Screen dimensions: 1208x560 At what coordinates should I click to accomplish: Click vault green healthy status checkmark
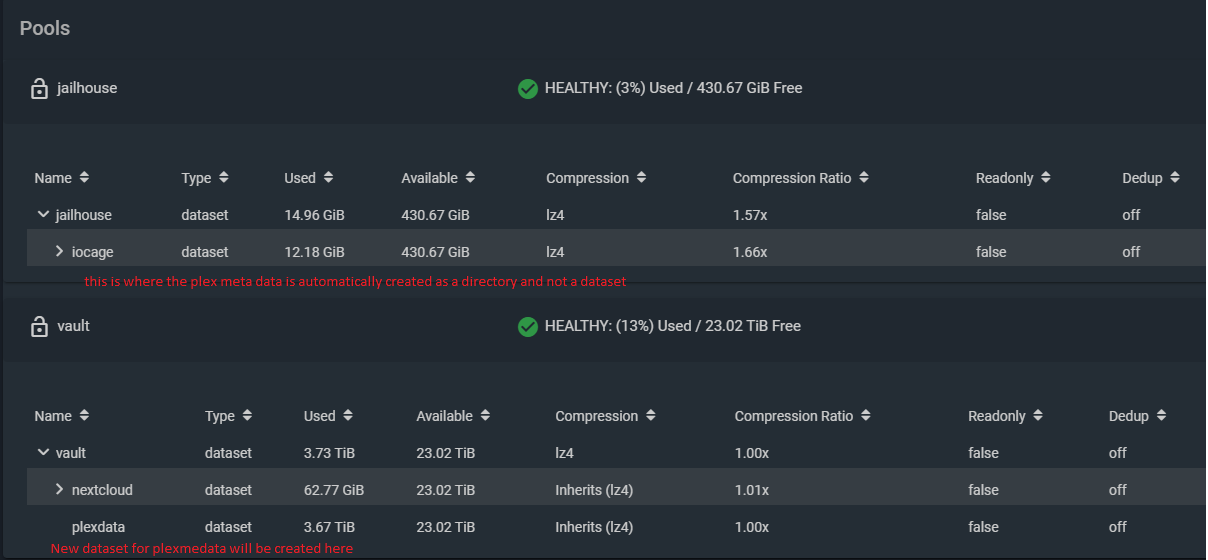click(x=528, y=327)
